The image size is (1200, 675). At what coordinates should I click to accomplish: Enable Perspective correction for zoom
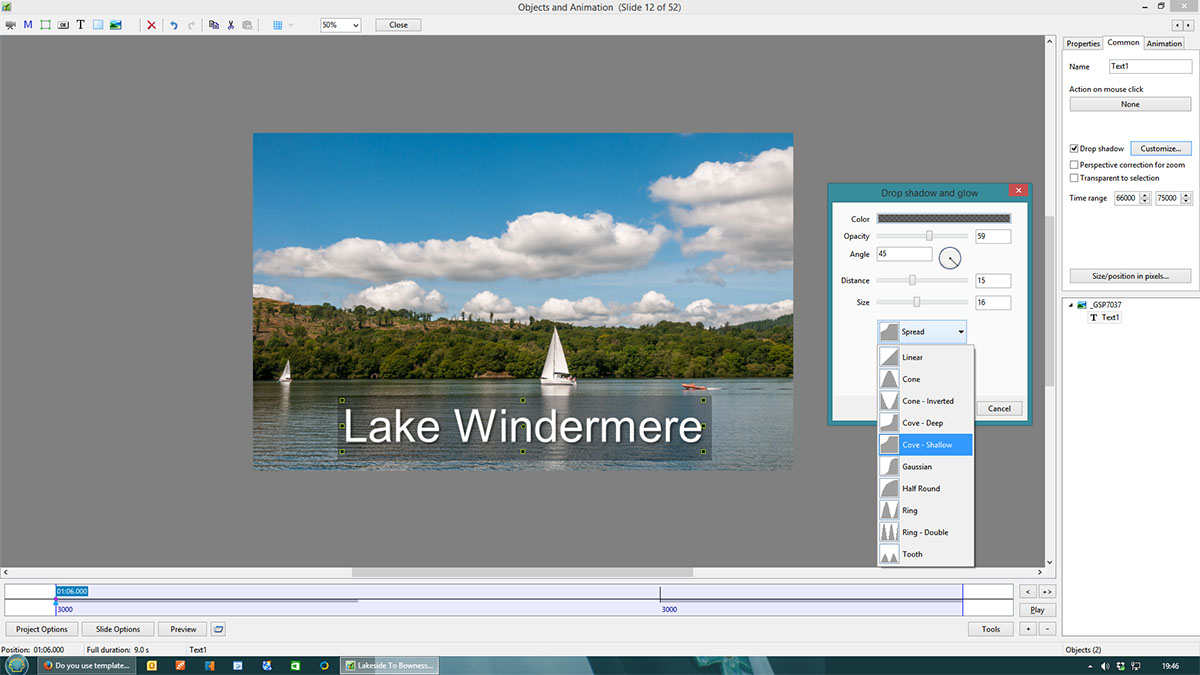(x=1074, y=164)
